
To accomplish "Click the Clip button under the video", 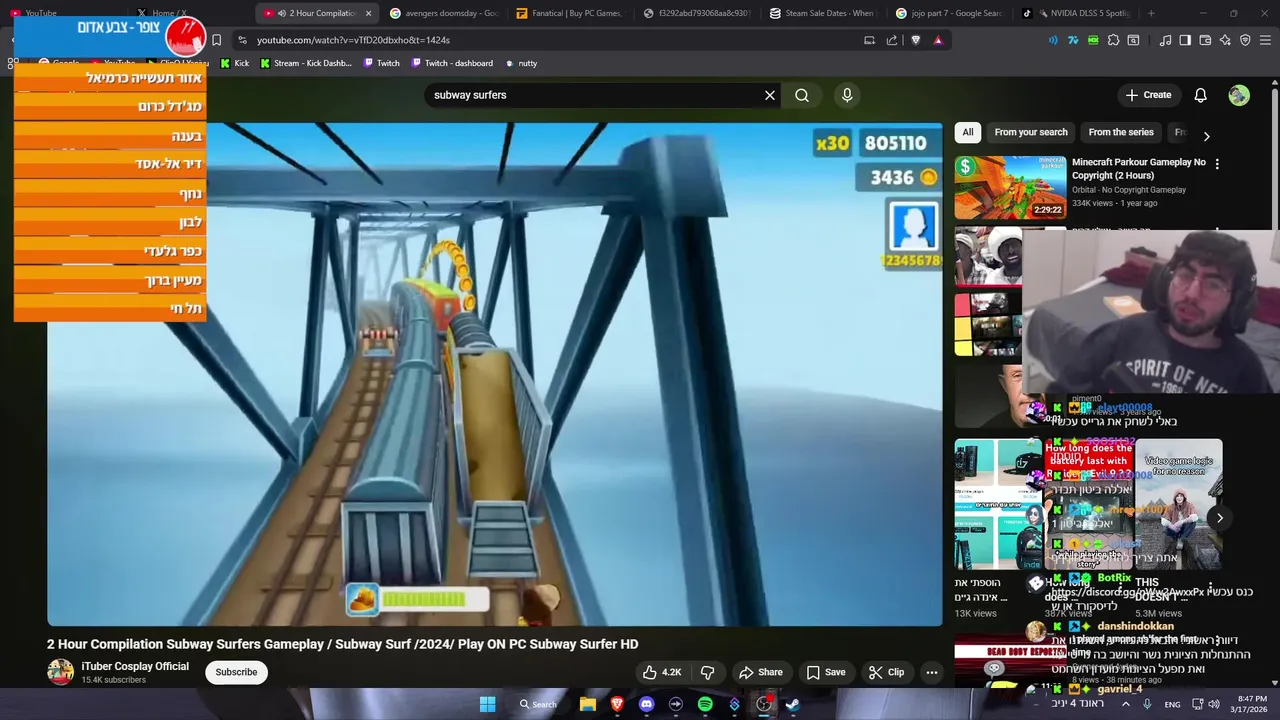I will [x=886, y=672].
